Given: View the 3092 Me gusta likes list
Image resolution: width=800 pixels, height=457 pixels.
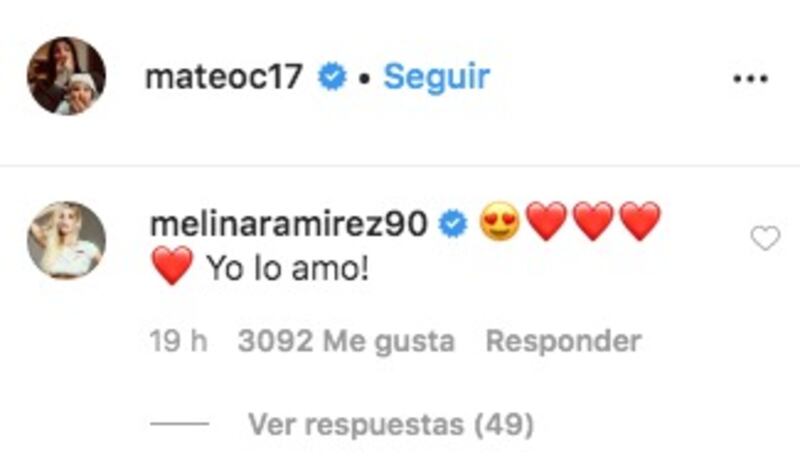Looking at the screenshot, I should [x=346, y=341].
